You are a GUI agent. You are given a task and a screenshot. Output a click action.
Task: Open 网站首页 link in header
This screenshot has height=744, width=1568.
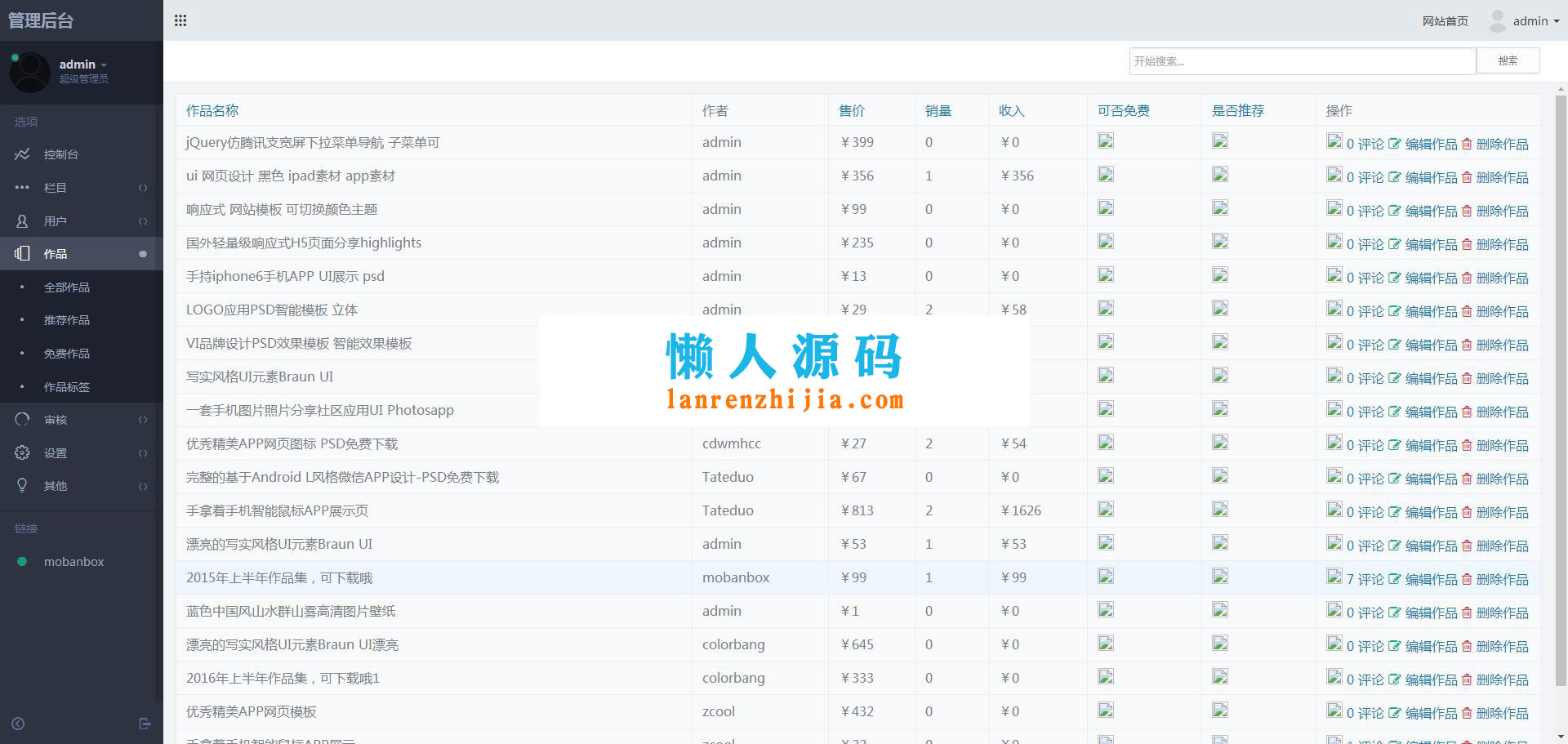1445,21
